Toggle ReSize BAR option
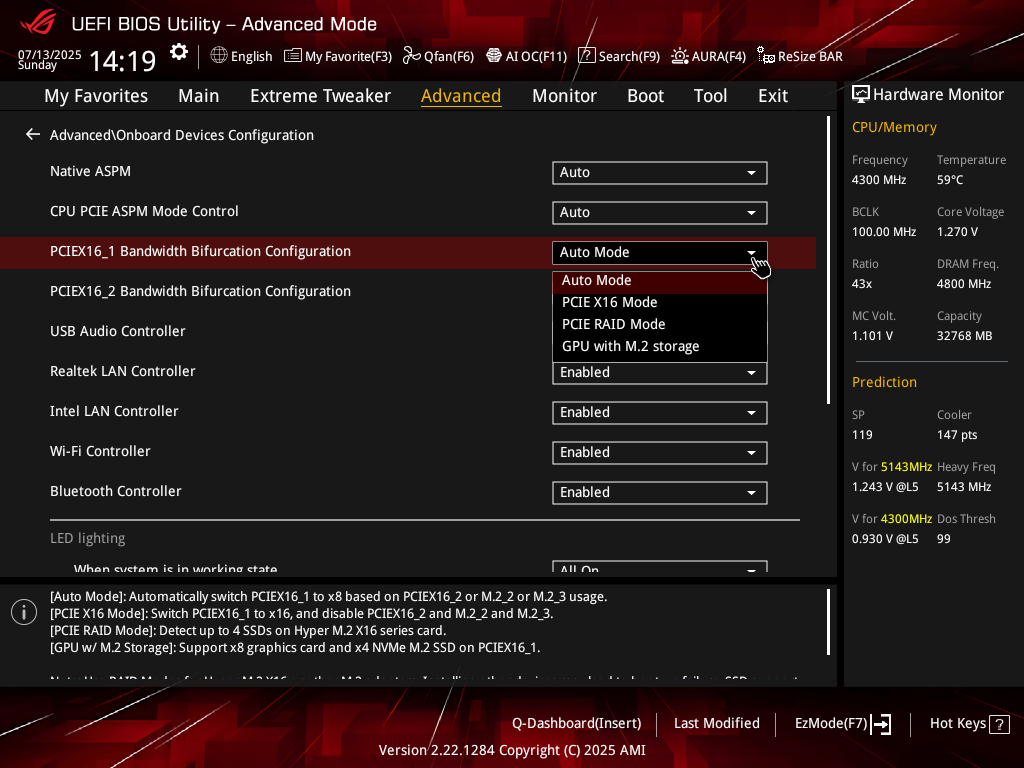The width and height of the screenshot is (1024, 768). coord(800,56)
